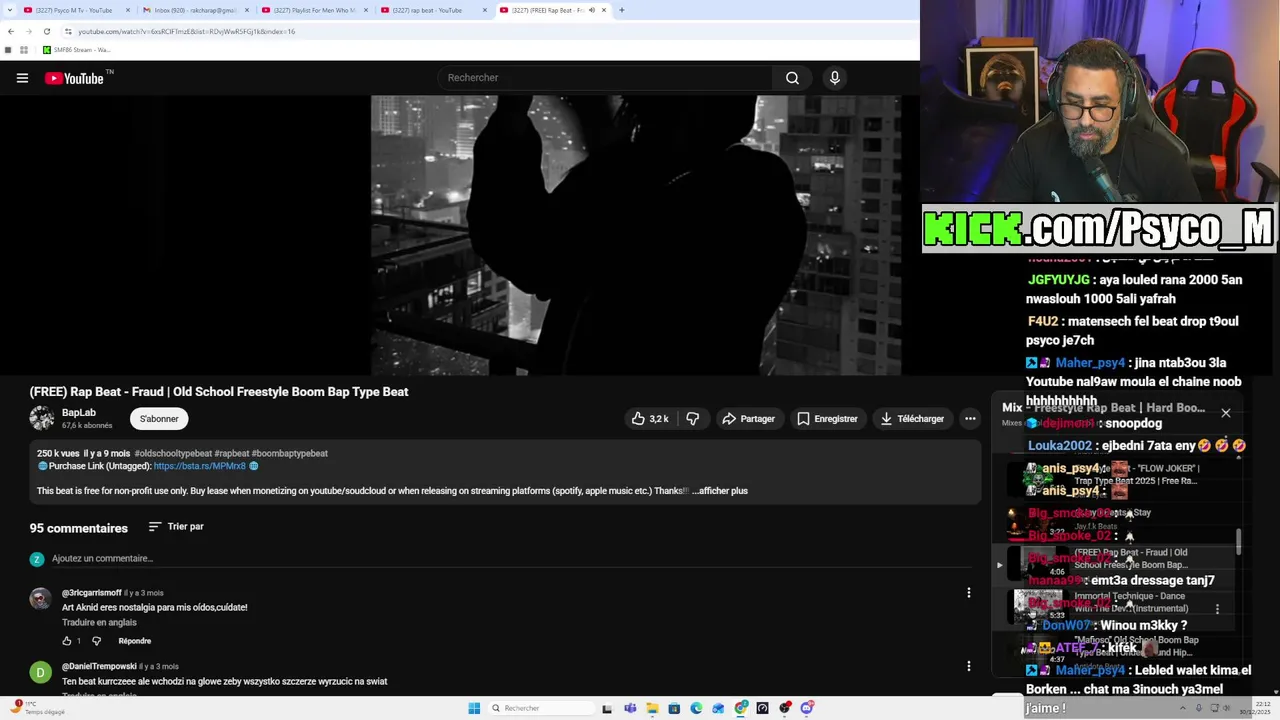Type in the YouTube Rechercher search box

[x=605, y=78]
